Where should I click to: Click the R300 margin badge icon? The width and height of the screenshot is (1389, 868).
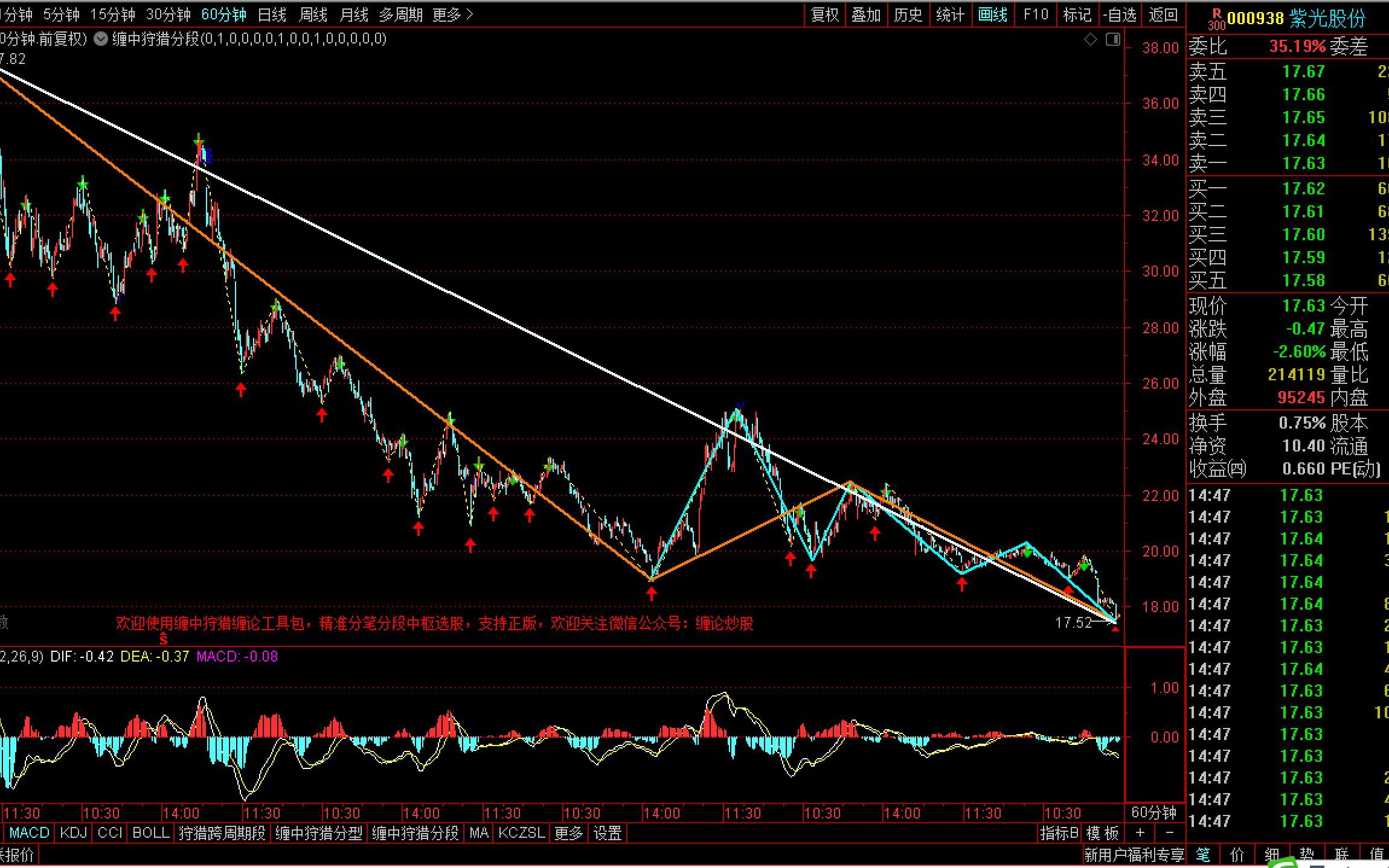coord(1216,19)
